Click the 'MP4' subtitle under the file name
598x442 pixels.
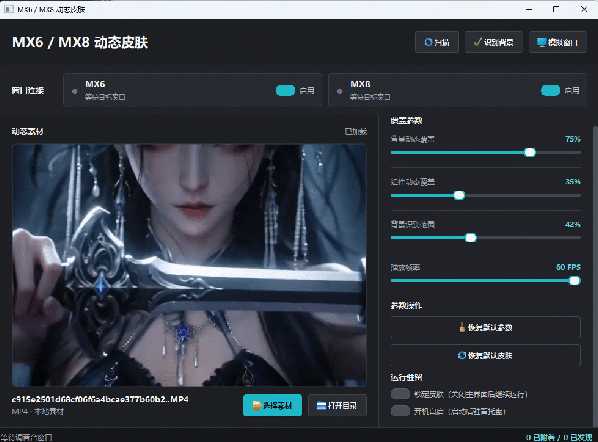[38, 411]
